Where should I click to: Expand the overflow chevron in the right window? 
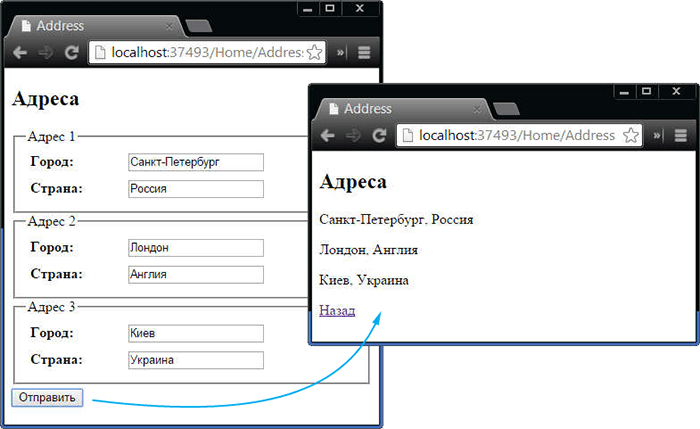coord(657,135)
